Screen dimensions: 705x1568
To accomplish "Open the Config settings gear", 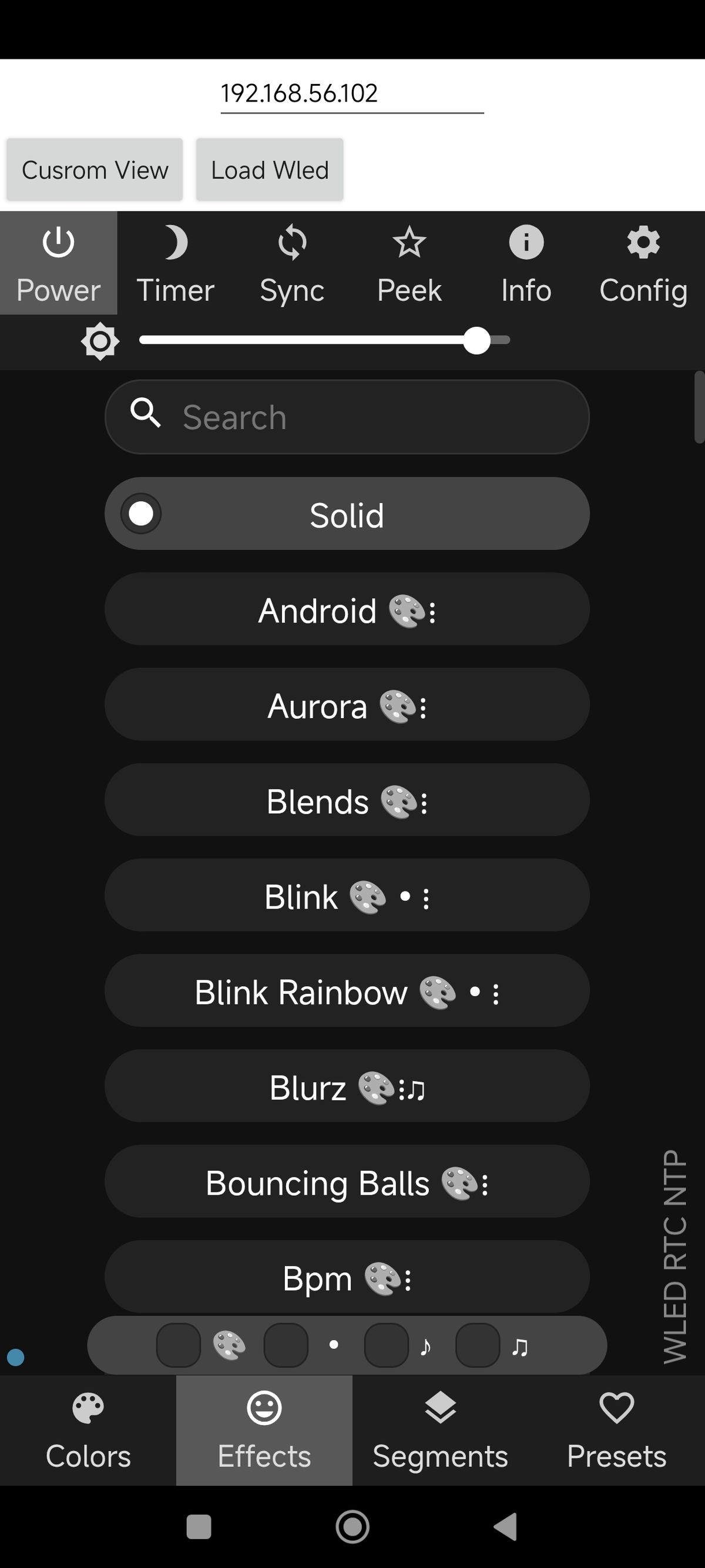I will 643,263.
